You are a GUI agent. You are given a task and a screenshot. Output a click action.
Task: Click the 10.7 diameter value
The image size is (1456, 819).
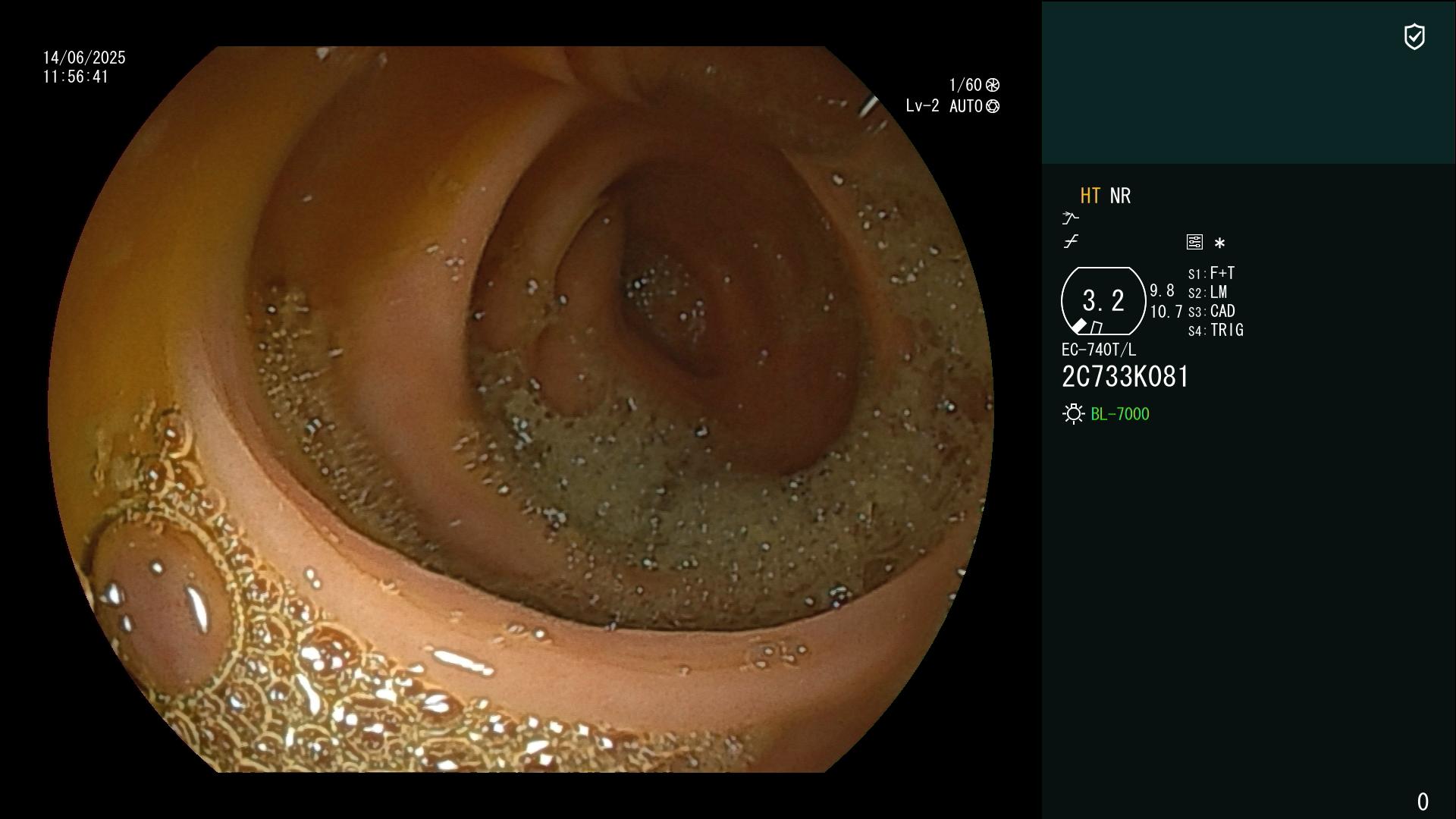[1166, 312]
